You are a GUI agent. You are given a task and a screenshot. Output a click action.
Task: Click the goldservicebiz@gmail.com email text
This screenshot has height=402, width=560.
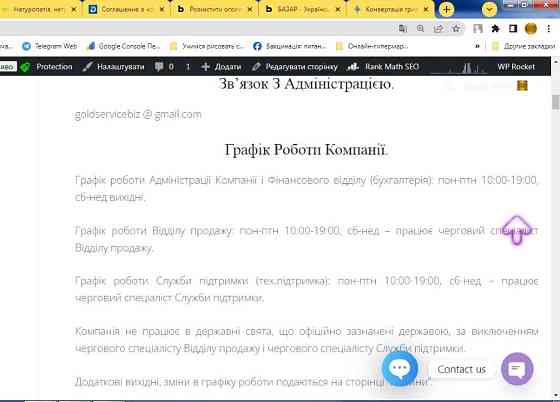coord(138,115)
